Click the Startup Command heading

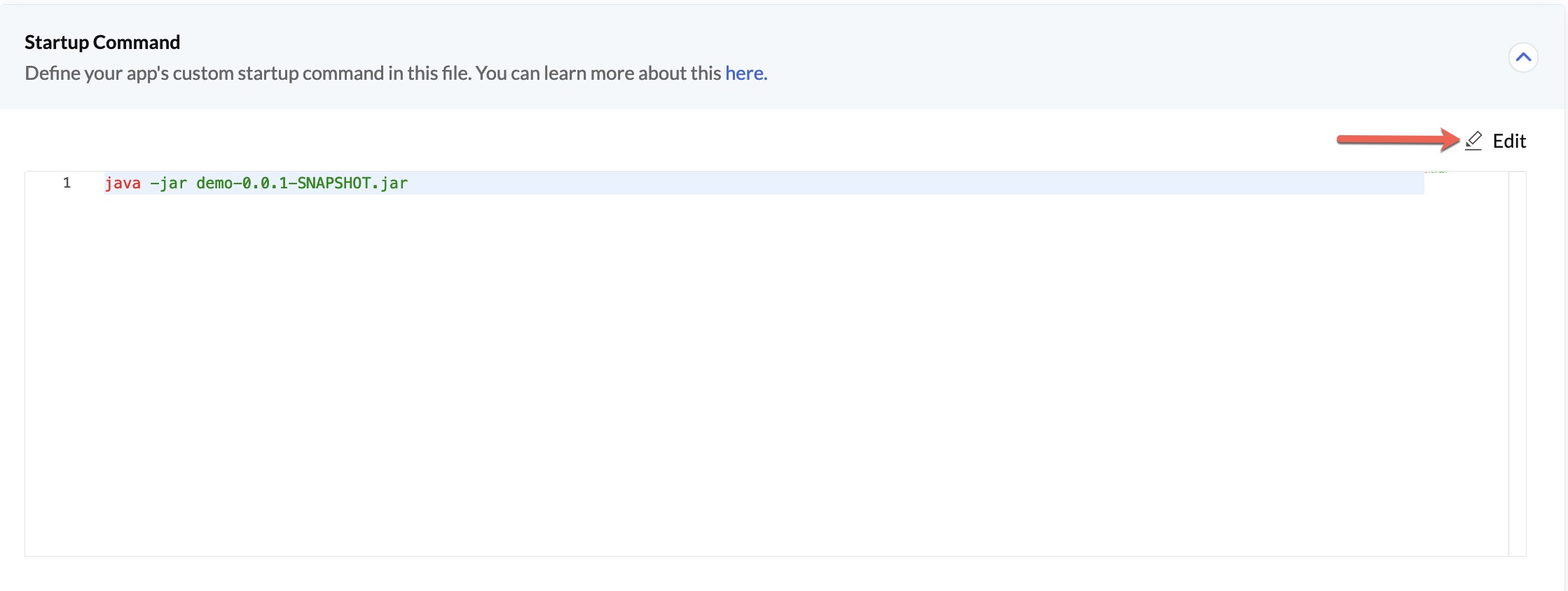click(x=102, y=42)
